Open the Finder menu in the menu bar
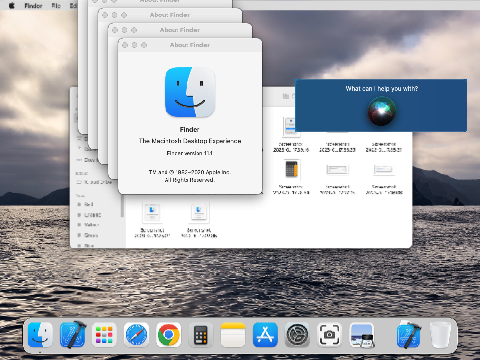Image resolution: width=480 pixels, height=360 pixels. (x=33, y=6)
